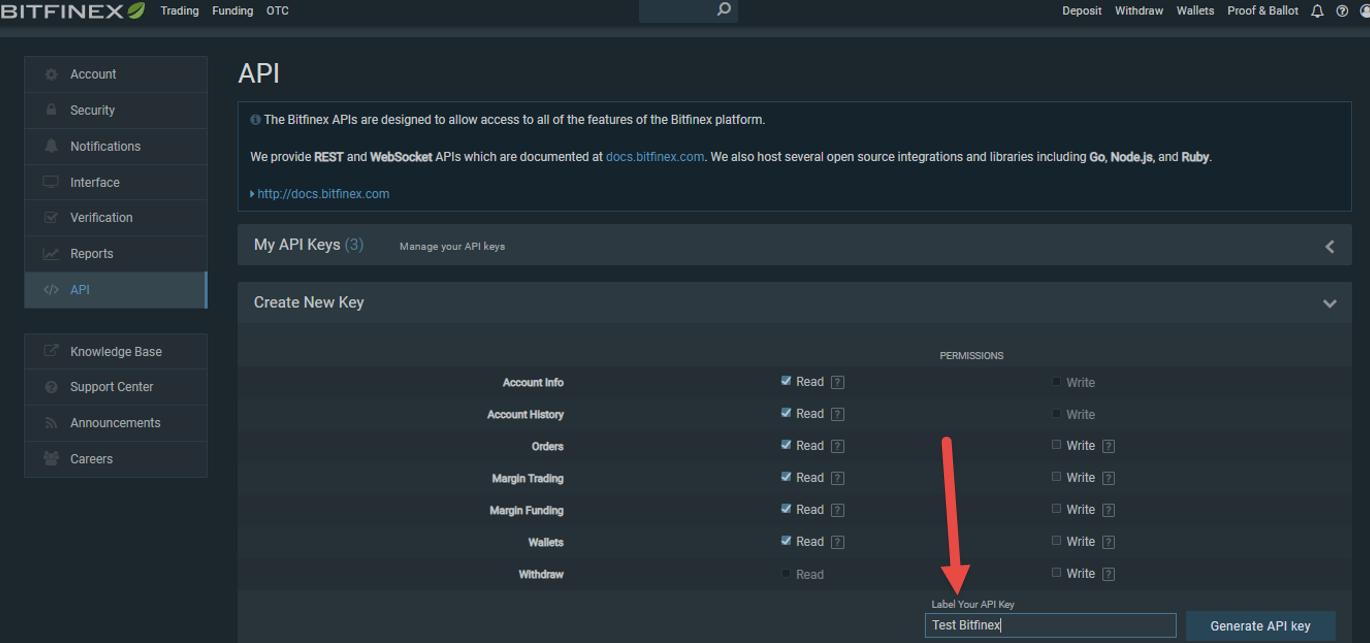
Task: Open the notifications bell icon
Action: [1317, 11]
